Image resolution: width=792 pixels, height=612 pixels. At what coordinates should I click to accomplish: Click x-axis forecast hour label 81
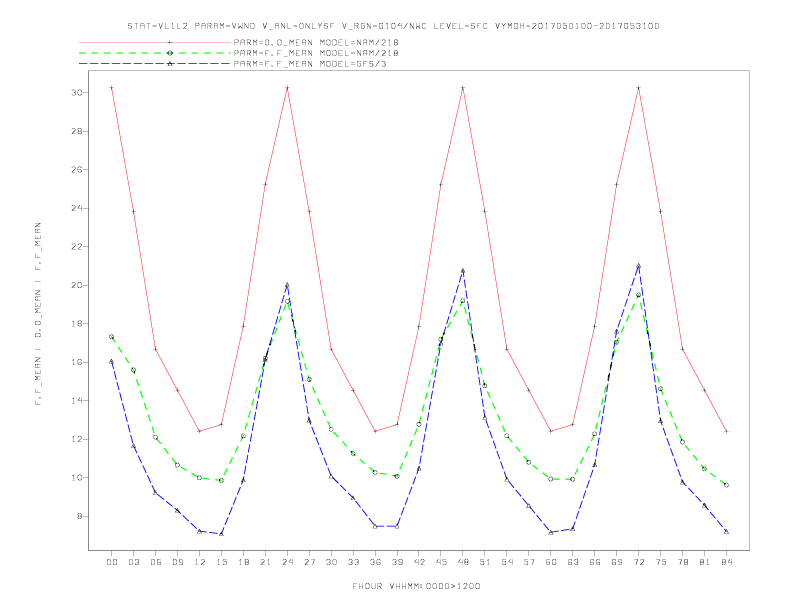coord(705,562)
